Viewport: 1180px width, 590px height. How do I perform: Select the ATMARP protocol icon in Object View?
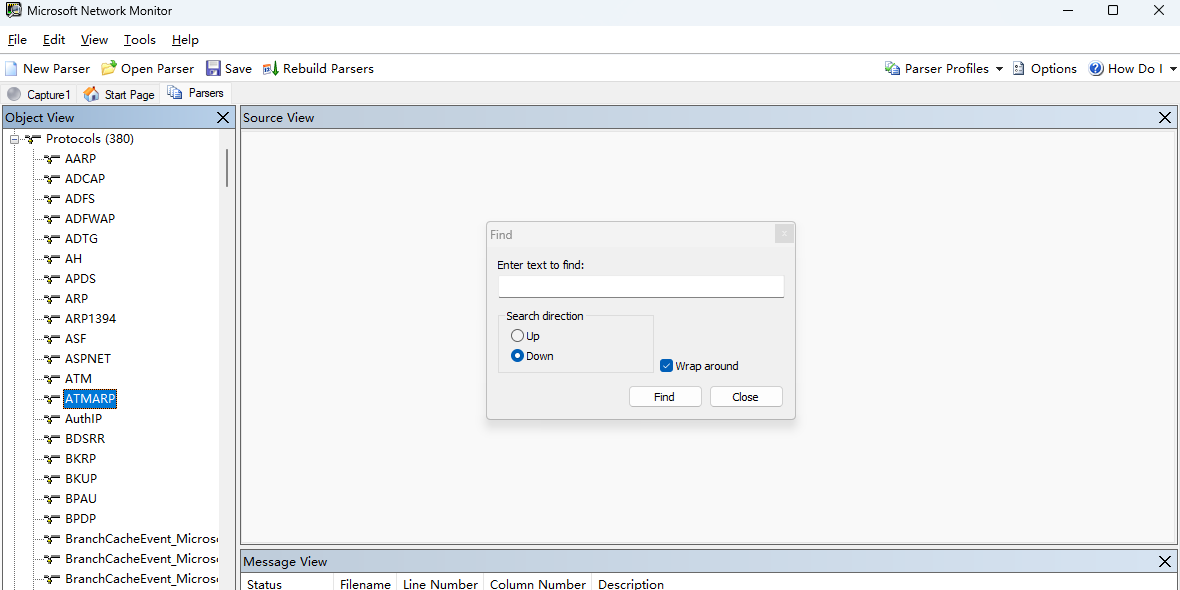pyautogui.click(x=49, y=398)
